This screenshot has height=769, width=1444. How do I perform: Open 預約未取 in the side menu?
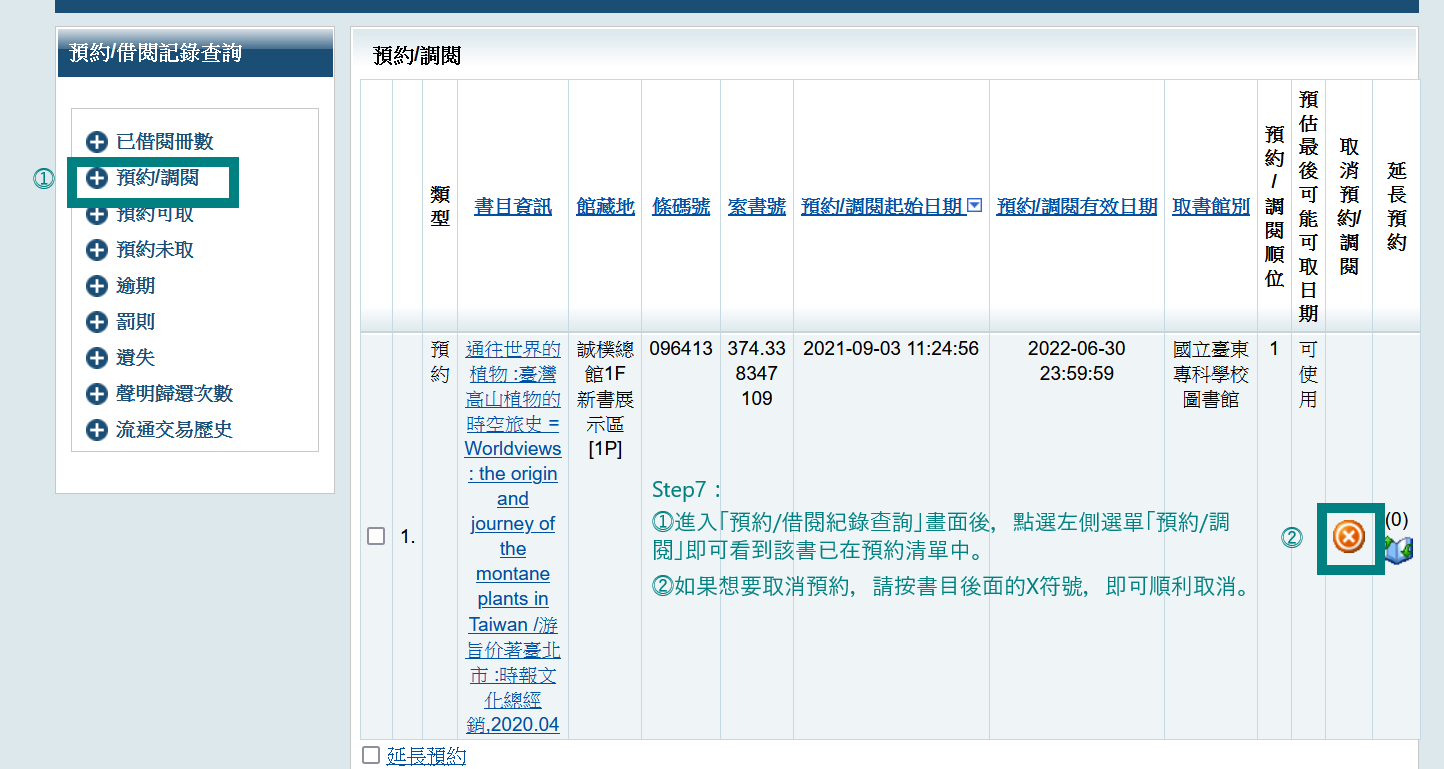pyautogui.click(x=155, y=250)
